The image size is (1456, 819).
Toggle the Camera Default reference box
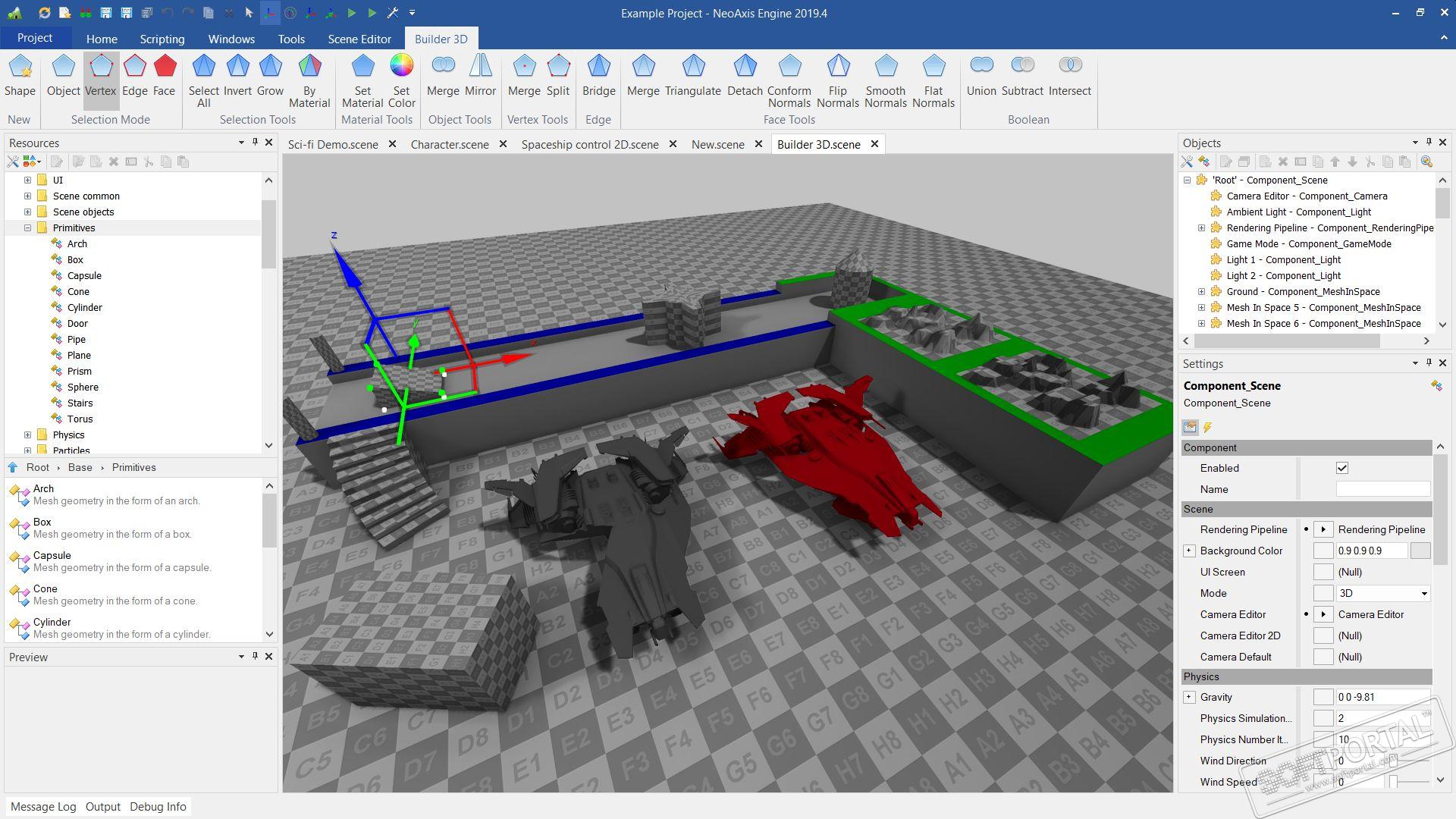click(x=1323, y=657)
